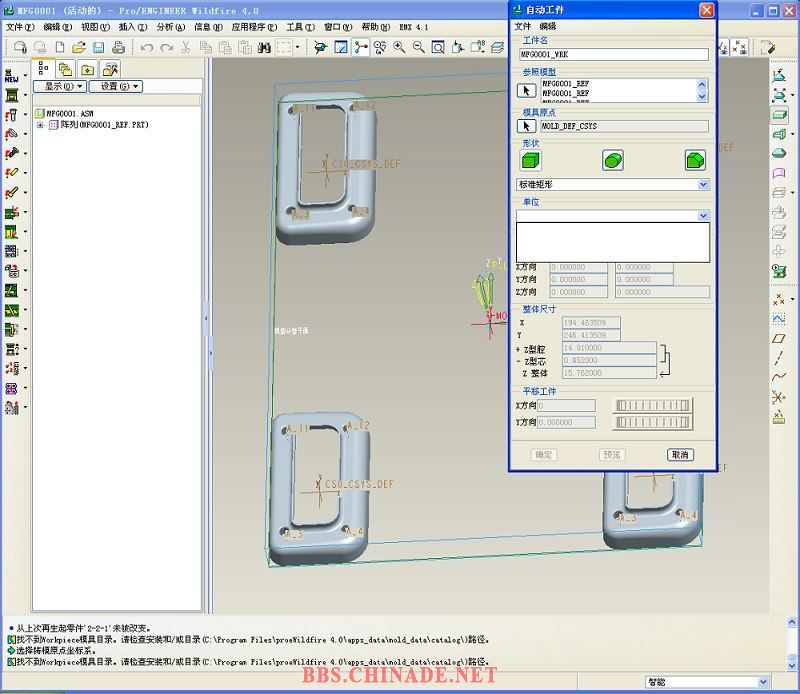Click the scissors cut icon
This screenshot has width=800, height=694.
click(186, 47)
